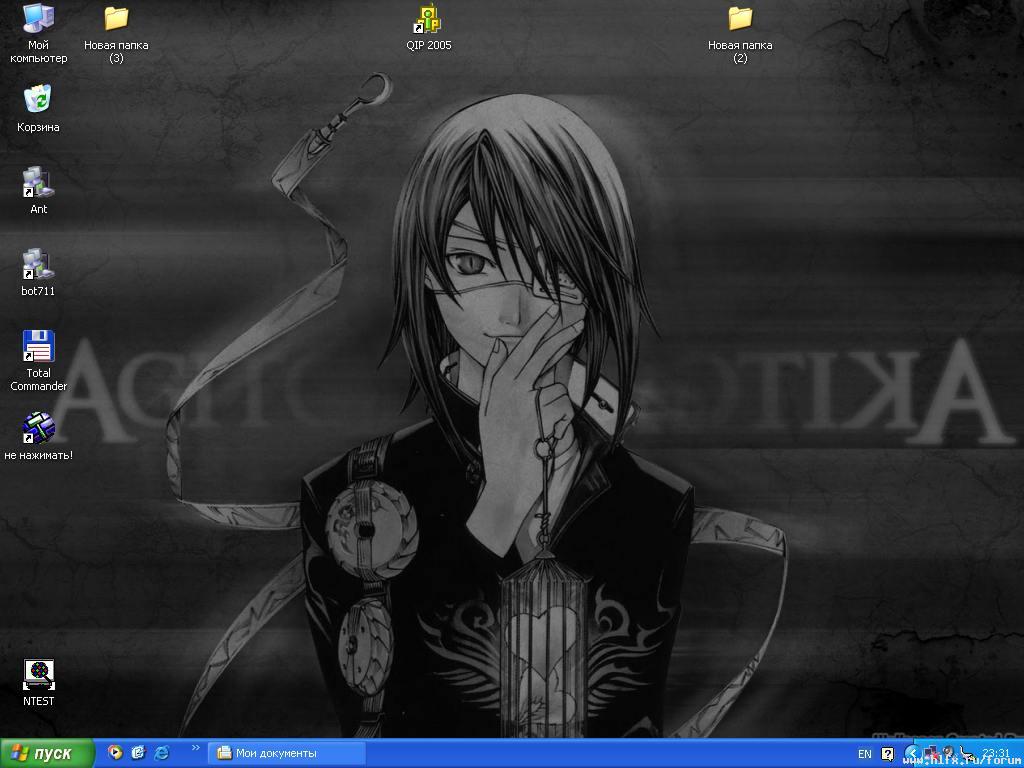Screen dimensions: 1024x768
Task: Open the пуск Start button
Action: (x=47, y=754)
